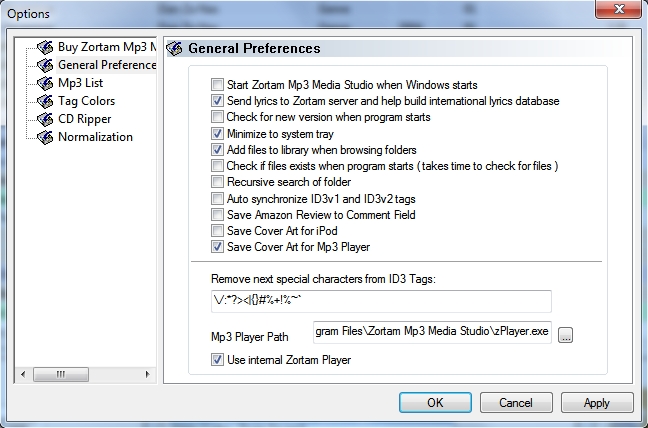The image size is (648, 428).
Task: Click the Normalization tree icon
Action: coord(43,137)
